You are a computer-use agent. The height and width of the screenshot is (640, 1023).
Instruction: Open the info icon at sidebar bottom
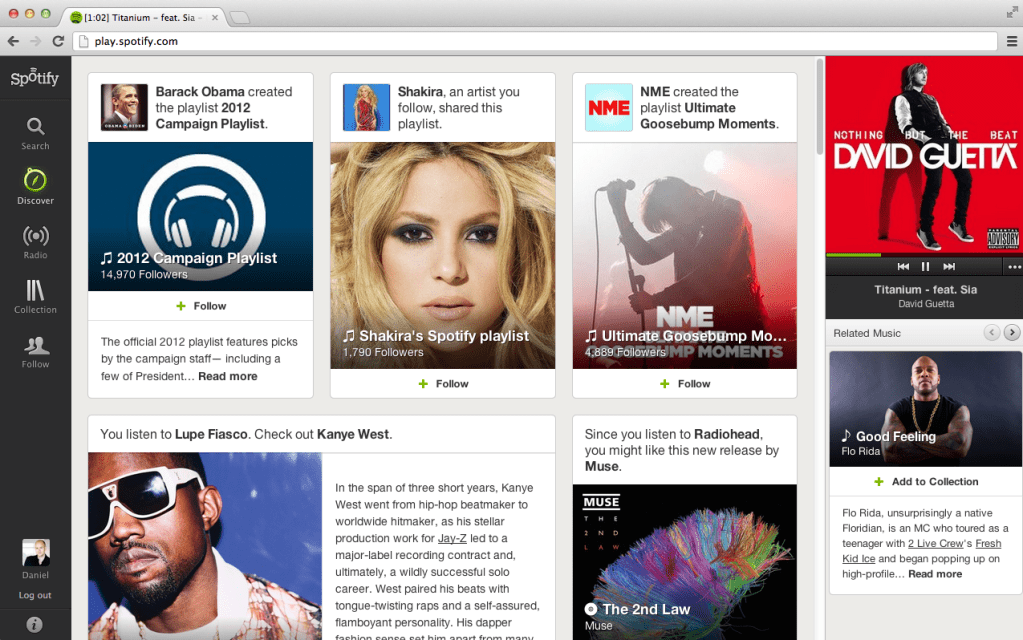click(x=35, y=625)
